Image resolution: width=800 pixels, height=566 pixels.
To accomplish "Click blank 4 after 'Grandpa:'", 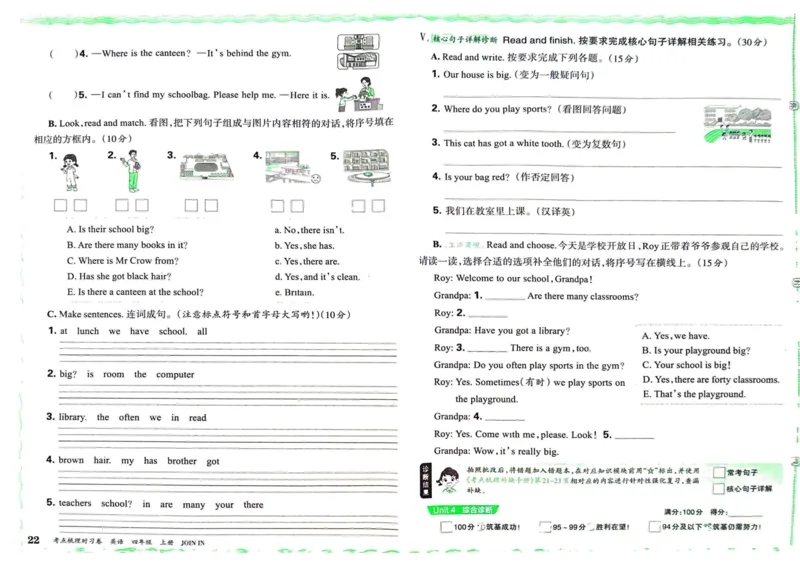I will click(x=505, y=417).
